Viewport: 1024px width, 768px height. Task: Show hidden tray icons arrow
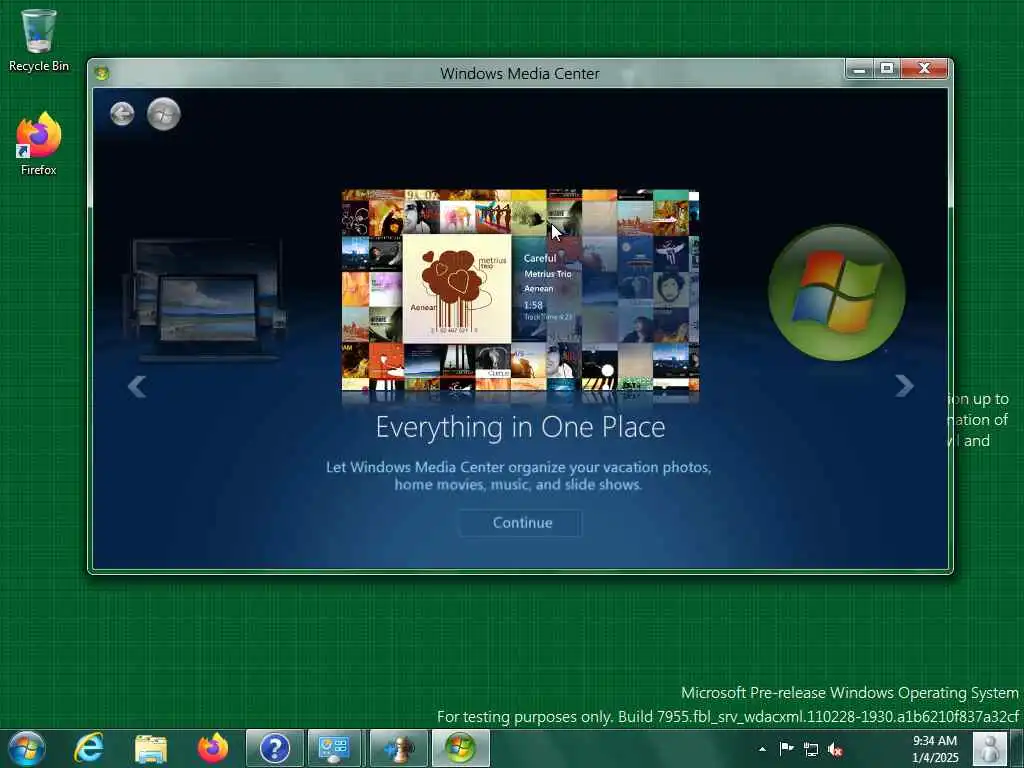pyautogui.click(x=762, y=749)
